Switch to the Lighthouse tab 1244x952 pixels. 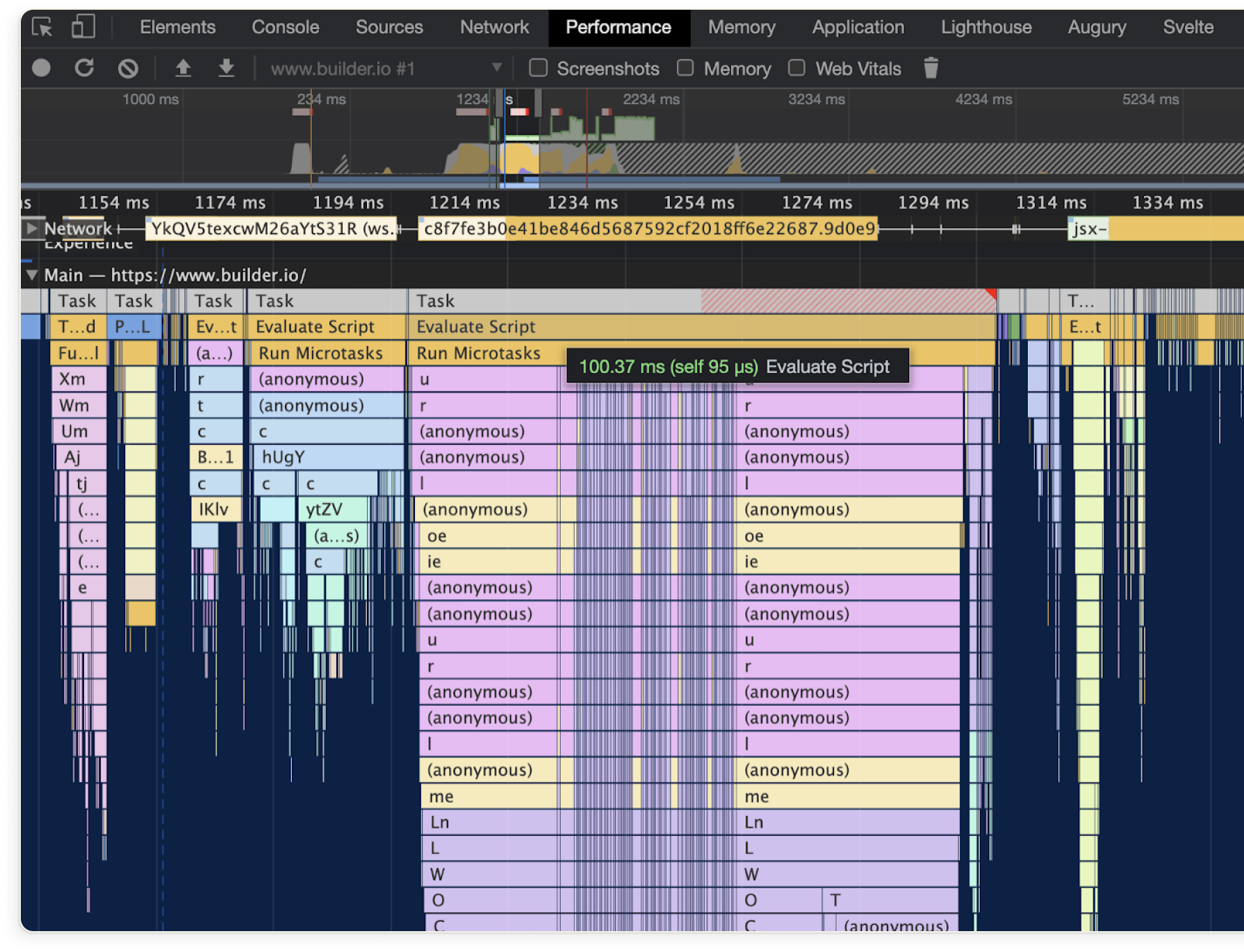pyautogui.click(x=985, y=27)
